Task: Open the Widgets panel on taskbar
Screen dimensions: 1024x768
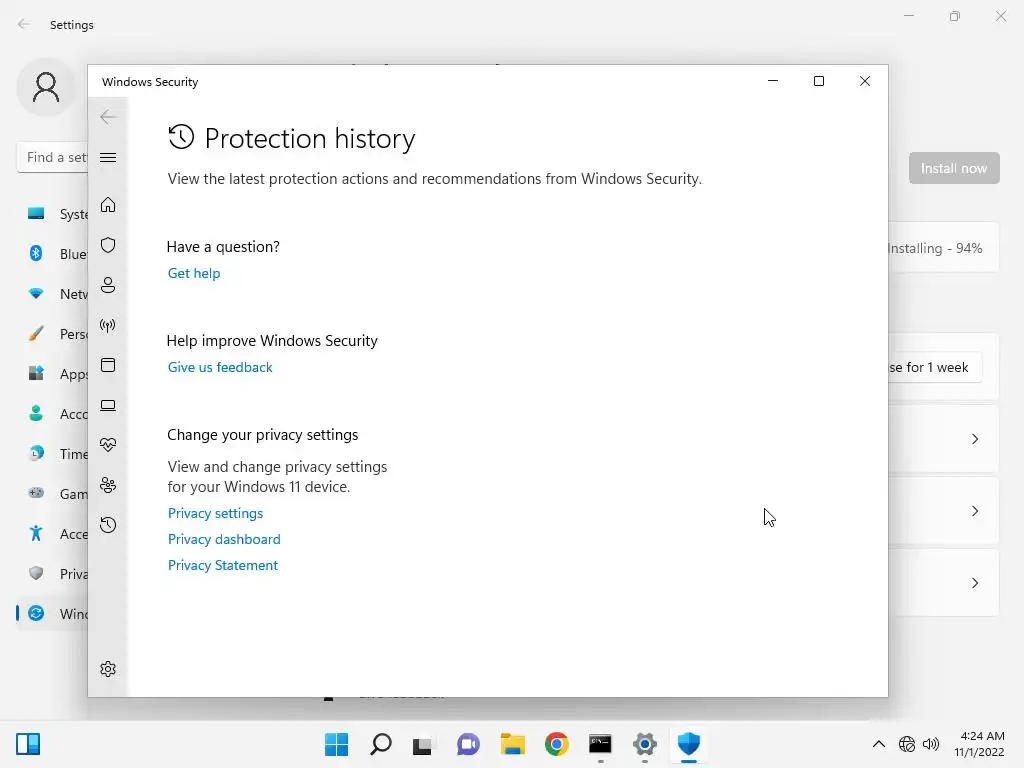Action: (x=28, y=744)
